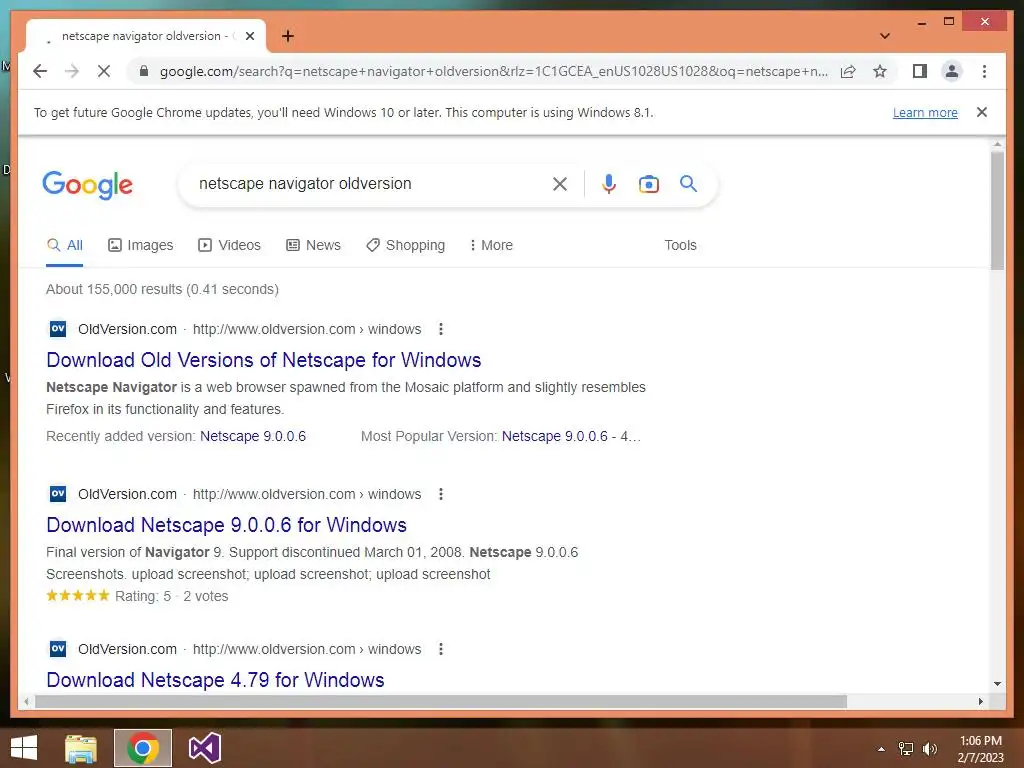Open search Tools options
This screenshot has width=1024, height=768.
pyautogui.click(x=680, y=245)
